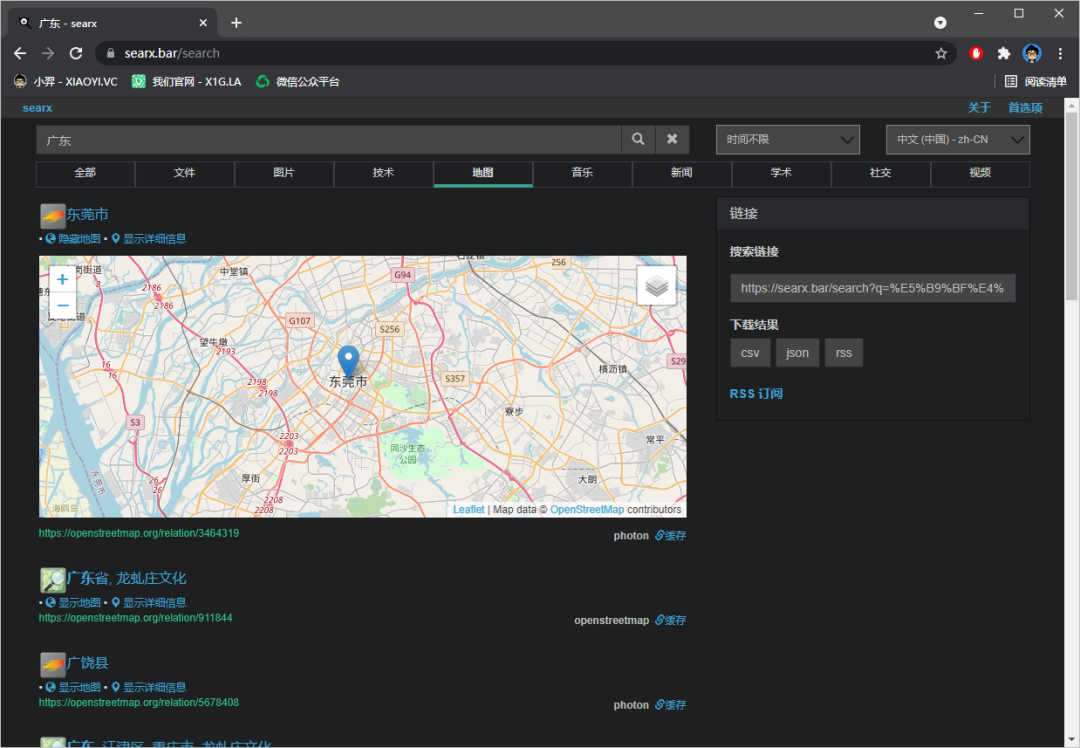Open the 首选项 preferences link
The height and width of the screenshot is (748, 1080).
point(1025,108)
